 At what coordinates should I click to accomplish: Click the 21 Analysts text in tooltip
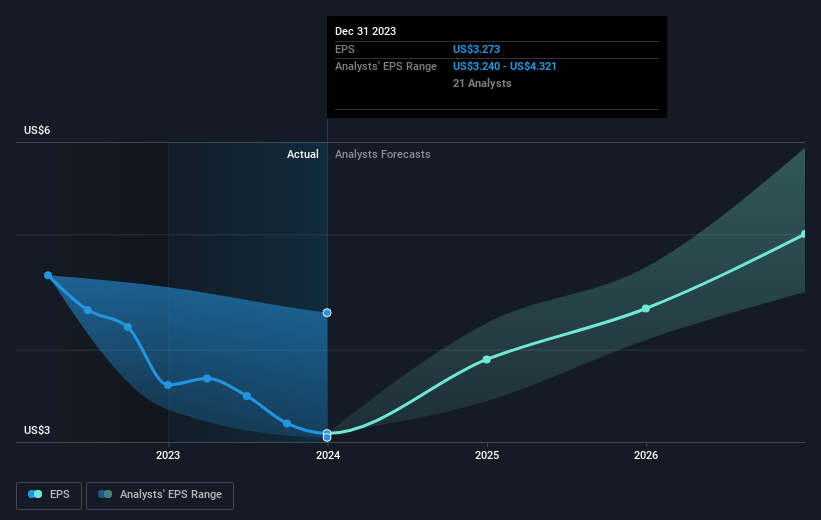[x=482, y=83]
